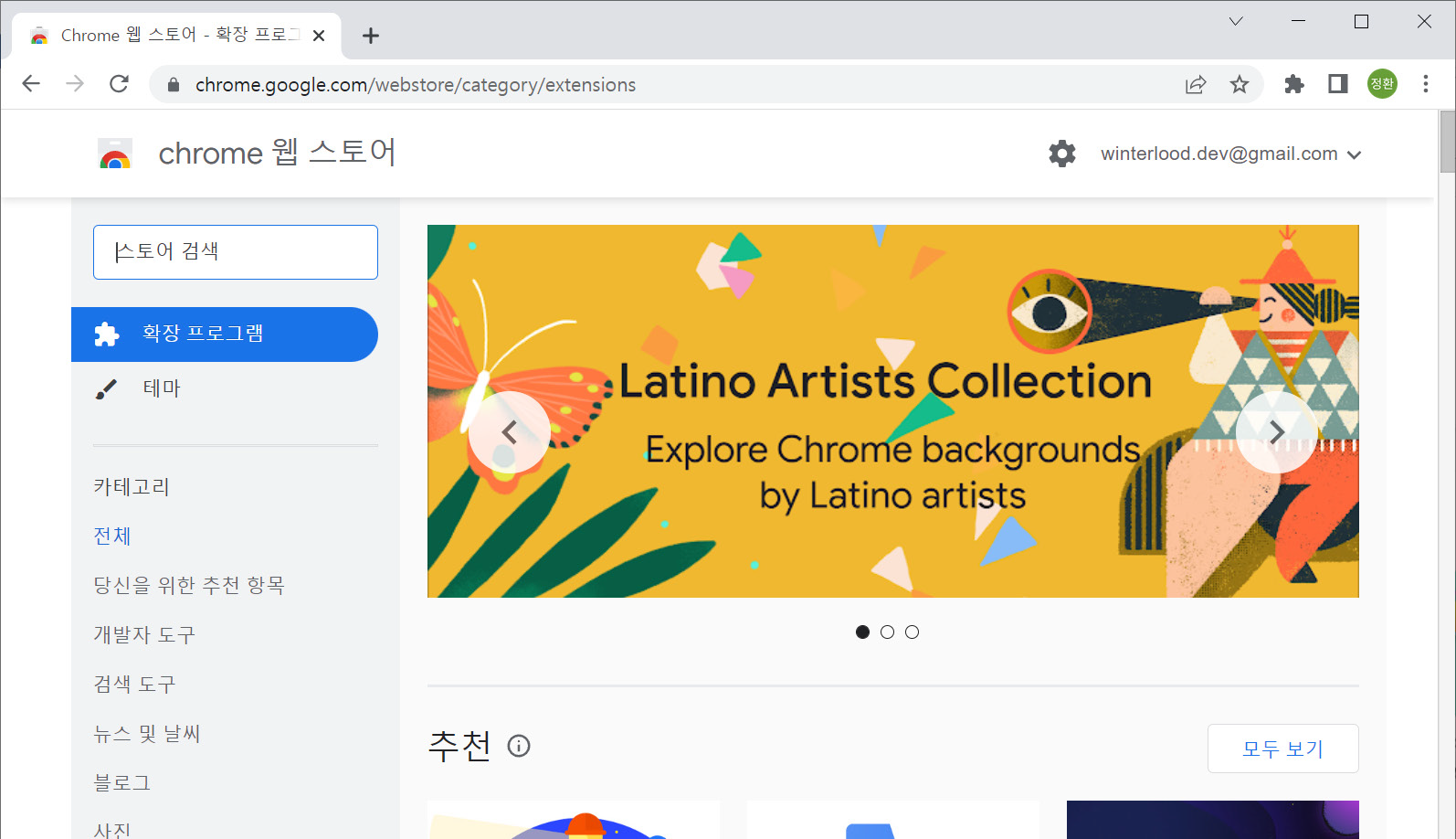1456x839 pixels.
Task: Select first carousel dot
Action: click(862, 632)
